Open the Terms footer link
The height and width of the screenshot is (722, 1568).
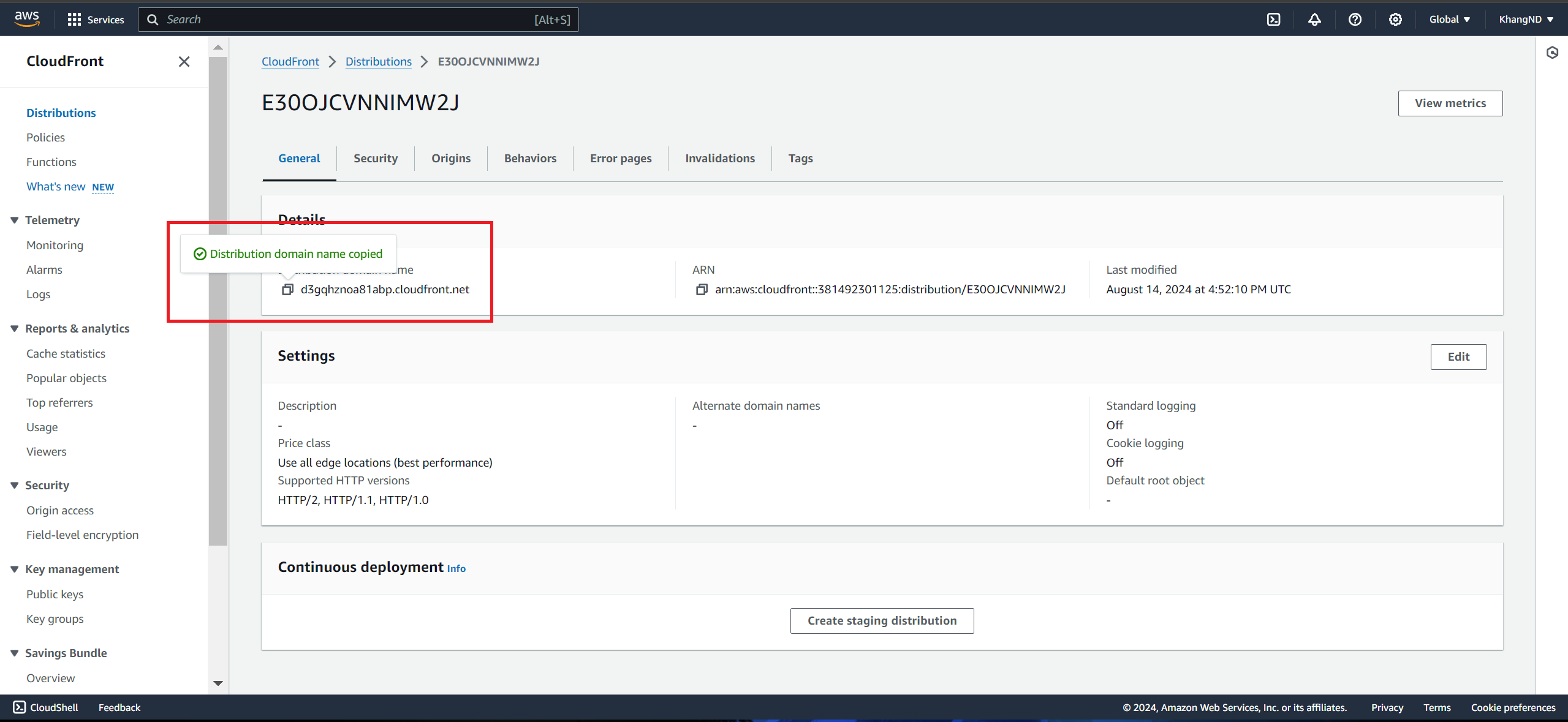click(1437, 707)
